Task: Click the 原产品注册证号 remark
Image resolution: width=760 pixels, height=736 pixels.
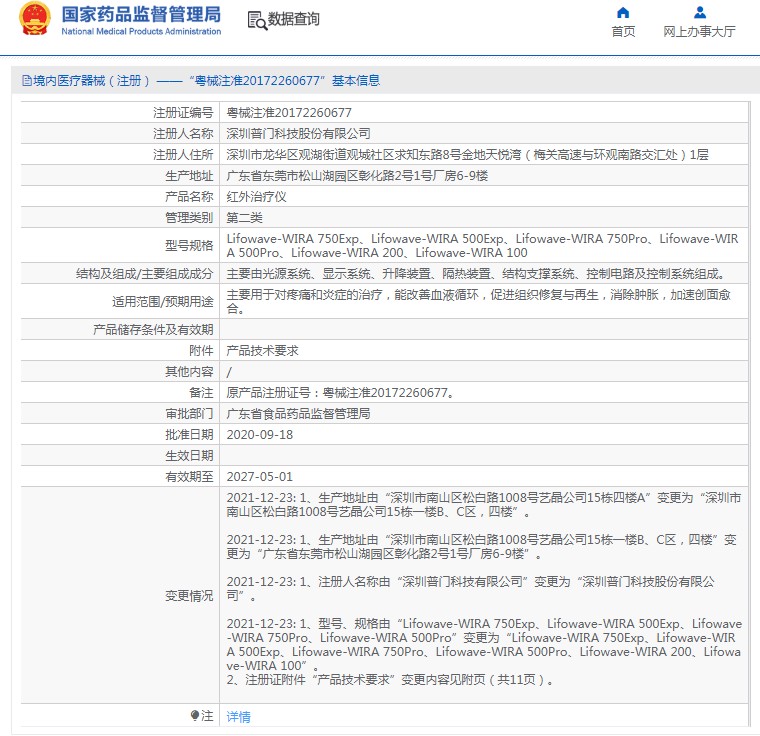Action: point(341,393)
